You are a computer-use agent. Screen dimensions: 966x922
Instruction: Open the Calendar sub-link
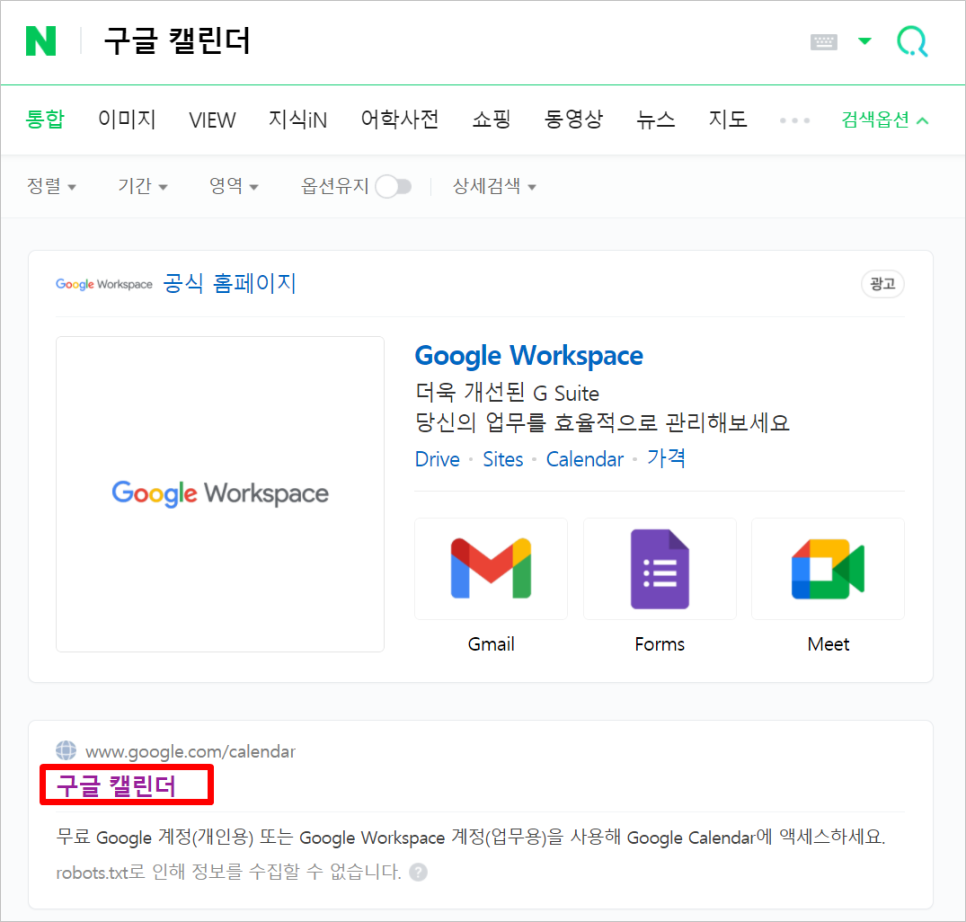tap(585, 459)
